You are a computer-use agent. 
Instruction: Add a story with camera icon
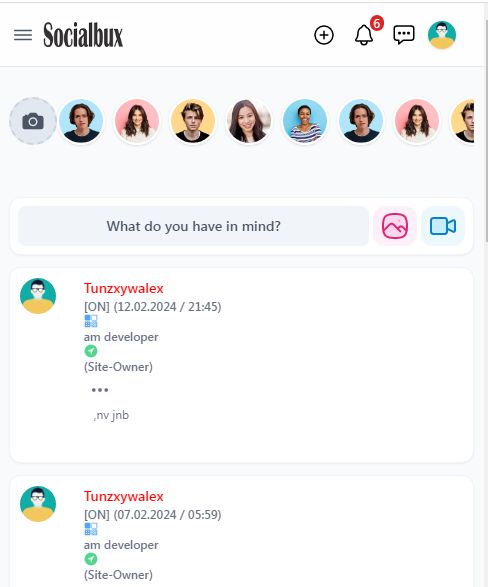click(33, 121)
